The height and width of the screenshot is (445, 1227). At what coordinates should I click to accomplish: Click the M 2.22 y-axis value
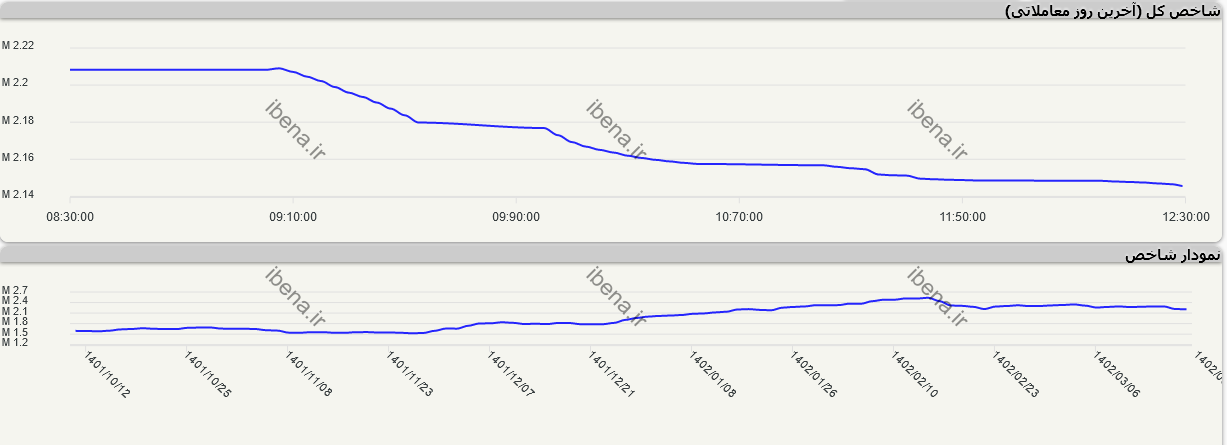click(x=18, y=46)
